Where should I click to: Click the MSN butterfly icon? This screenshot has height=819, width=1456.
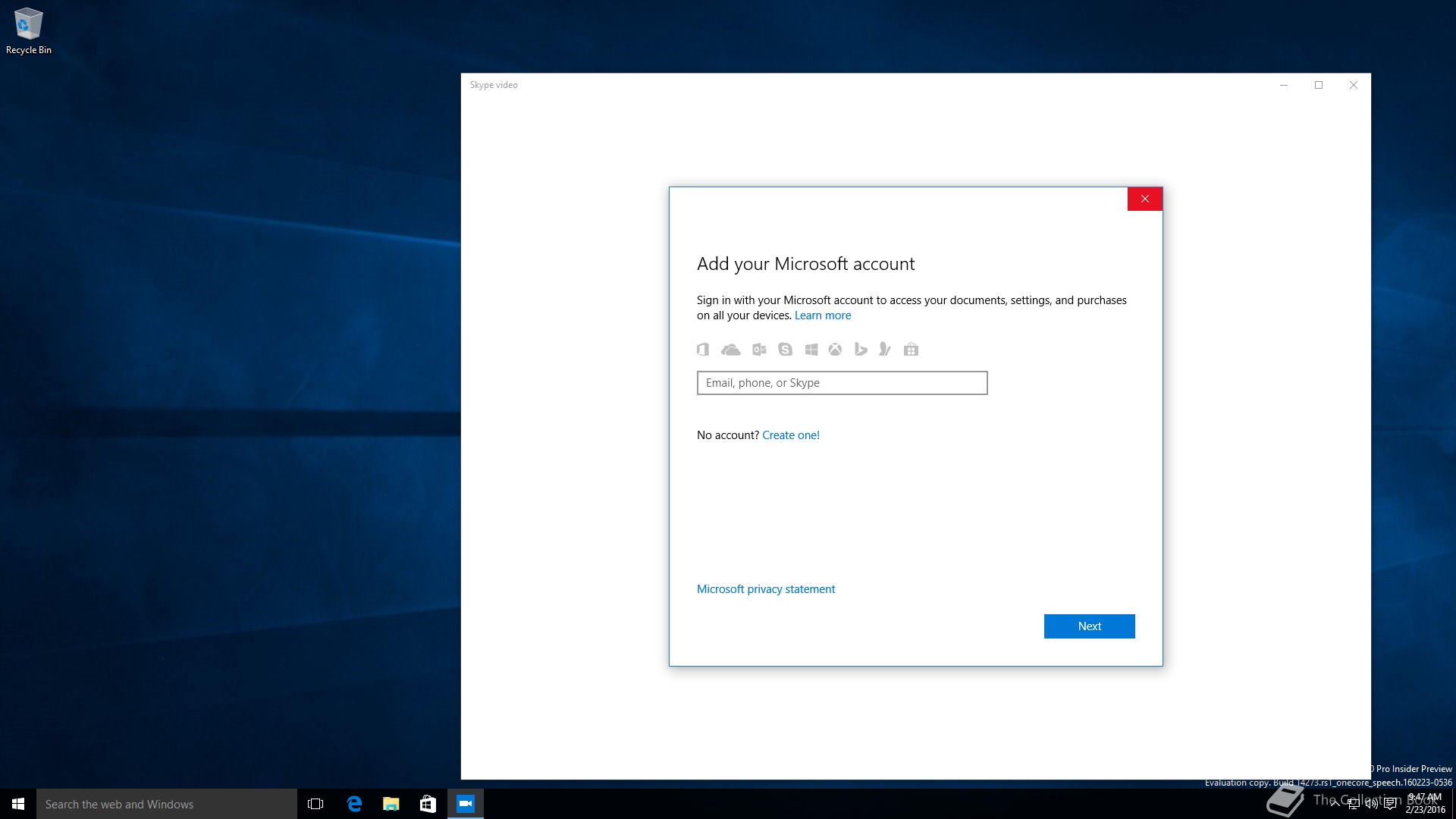[885, 350]
